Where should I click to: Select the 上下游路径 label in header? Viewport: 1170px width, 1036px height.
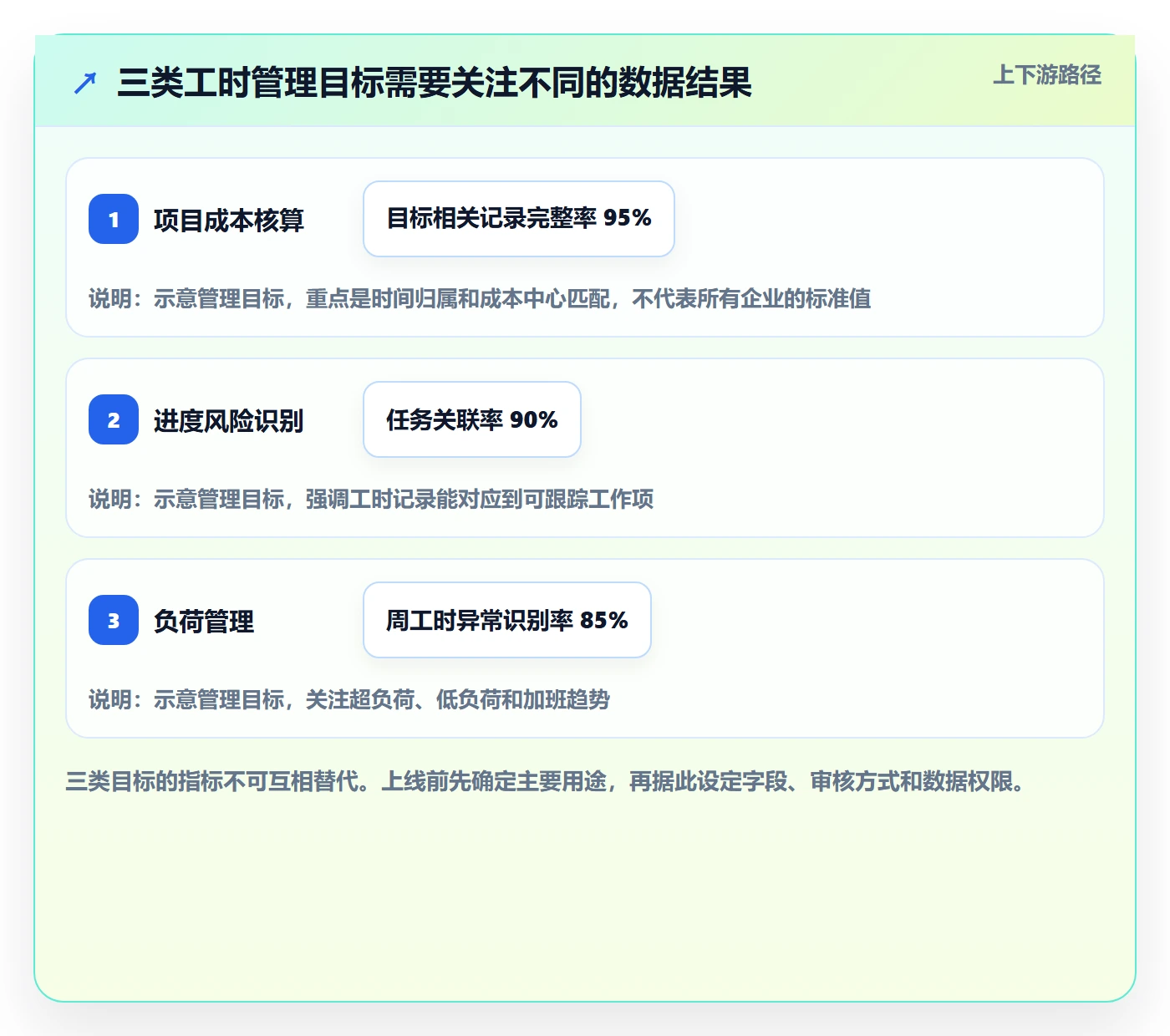pyautogui.click(x=1047, y=75)
